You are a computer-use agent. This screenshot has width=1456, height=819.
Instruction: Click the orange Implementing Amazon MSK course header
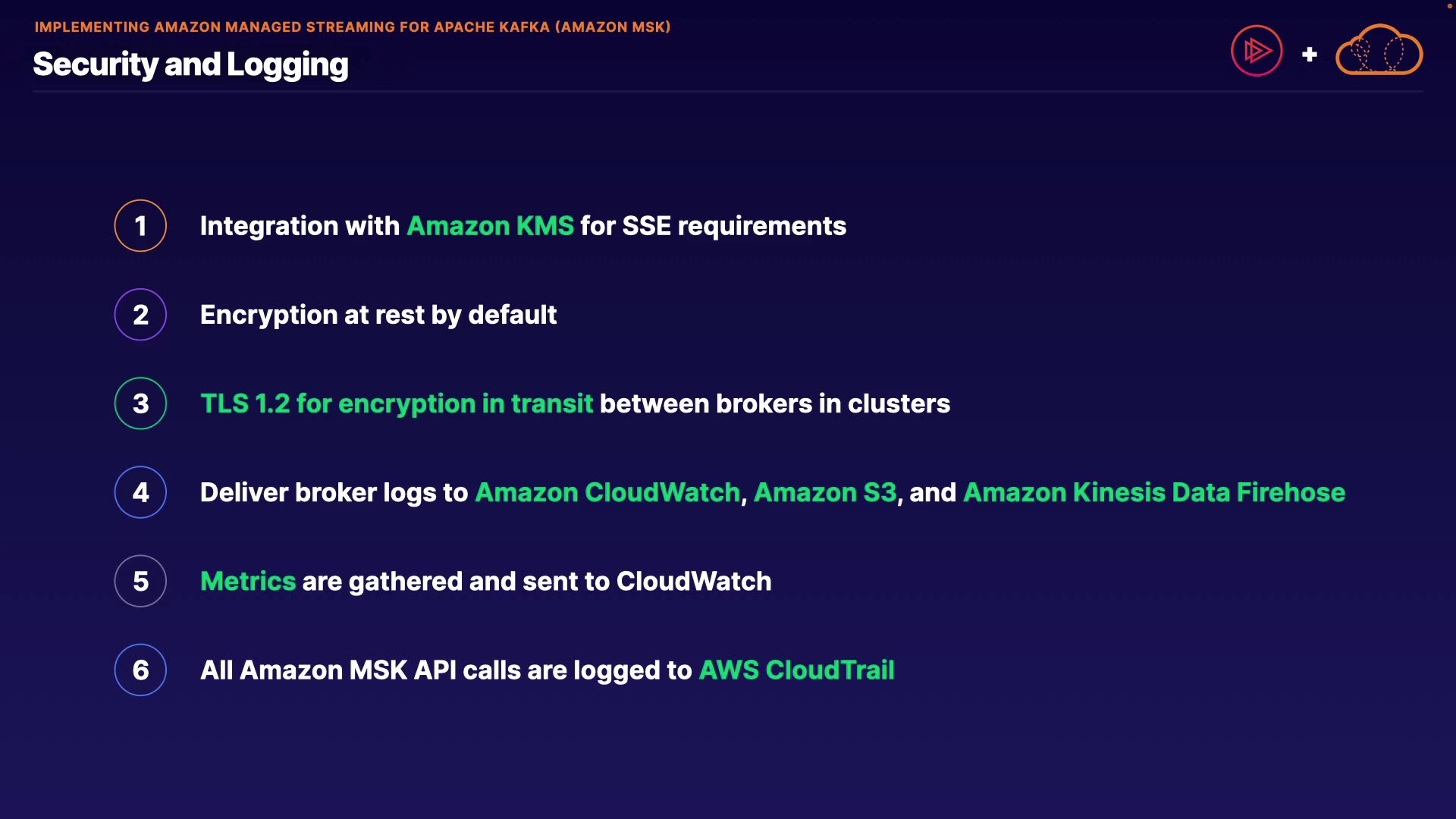pyautogui.click(x=353, y=27)
